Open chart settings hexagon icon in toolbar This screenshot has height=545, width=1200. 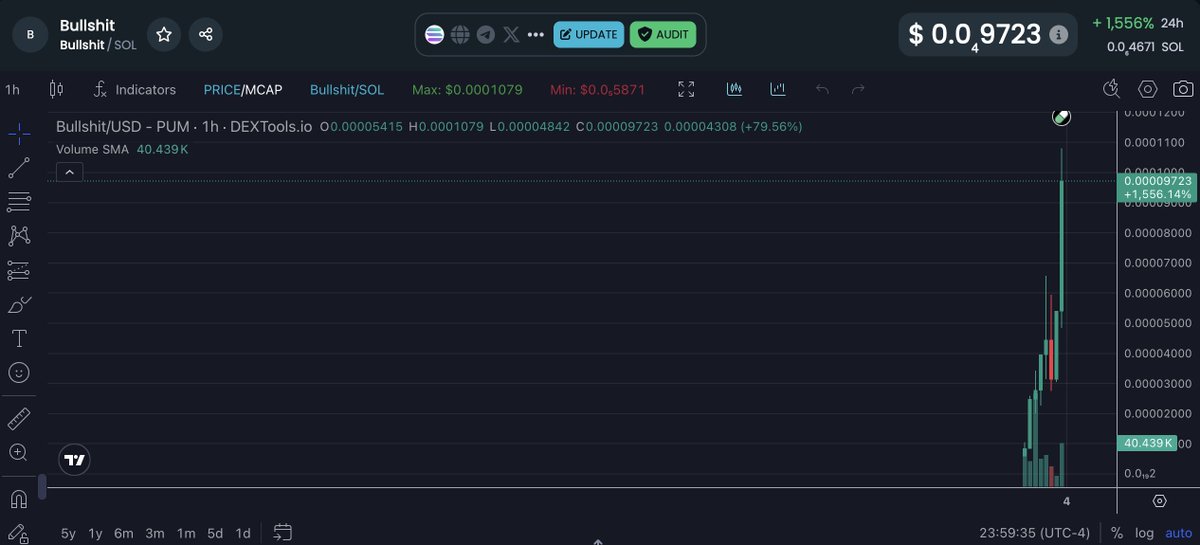pyautogui.click(x=1148, y=89)
